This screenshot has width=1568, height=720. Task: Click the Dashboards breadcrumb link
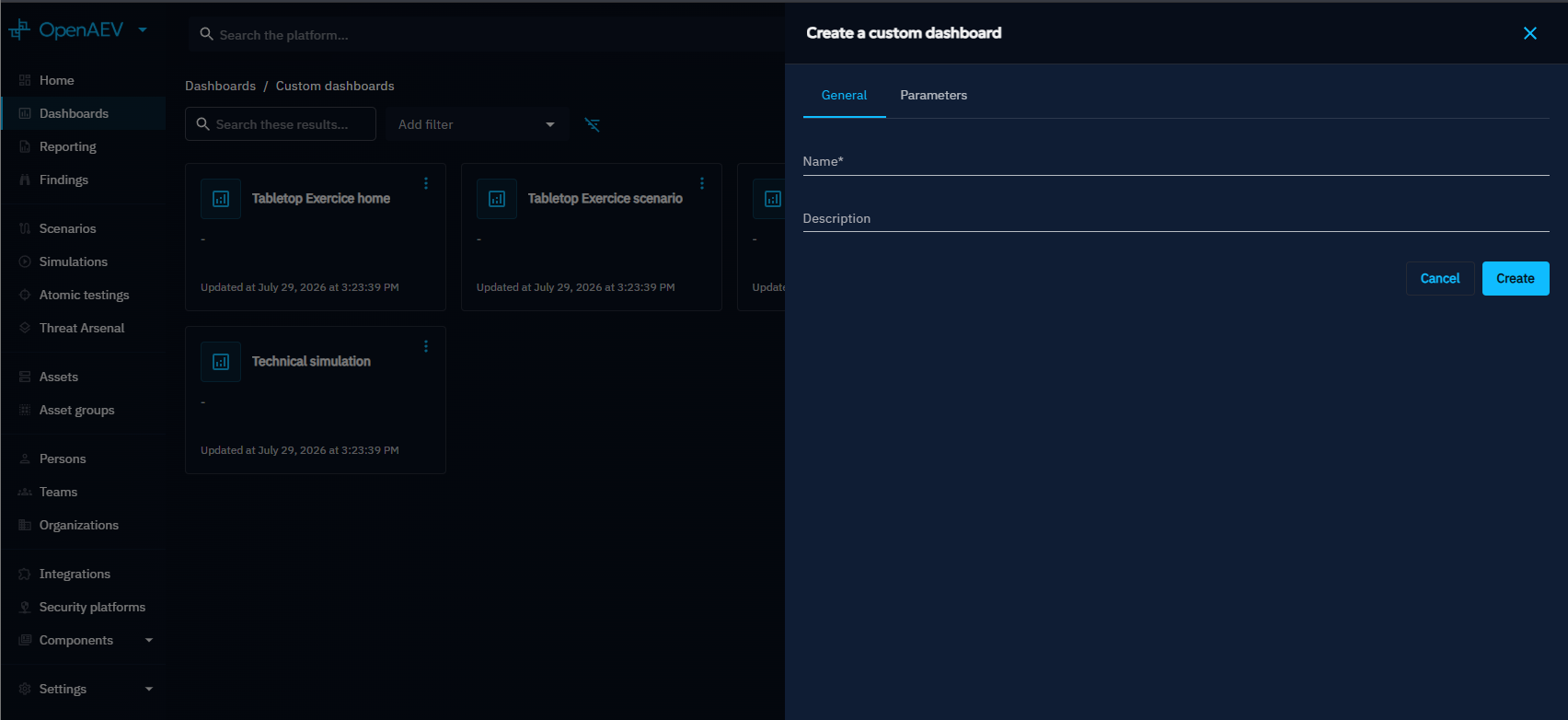point(221,86)
